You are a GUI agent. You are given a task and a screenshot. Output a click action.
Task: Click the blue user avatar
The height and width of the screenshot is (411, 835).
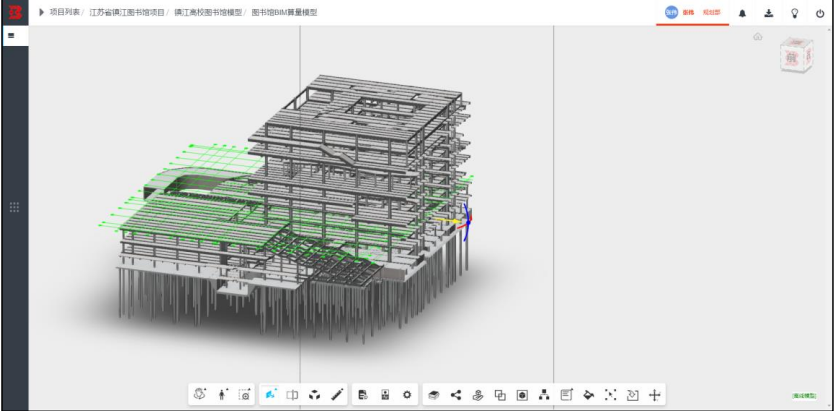(672, 12)
